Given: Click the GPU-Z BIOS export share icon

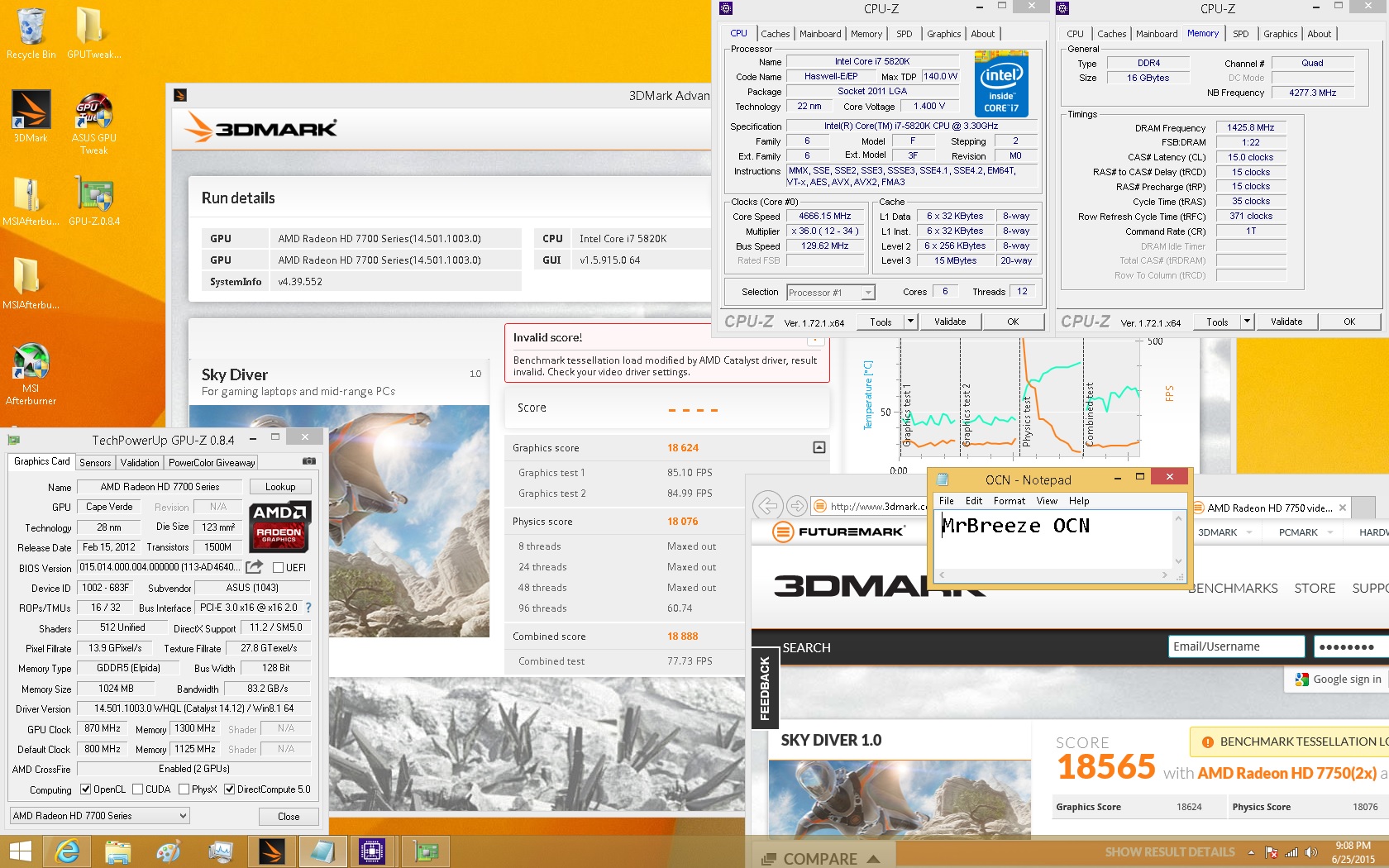Looking at the screenshot, I should pos(255,566).
